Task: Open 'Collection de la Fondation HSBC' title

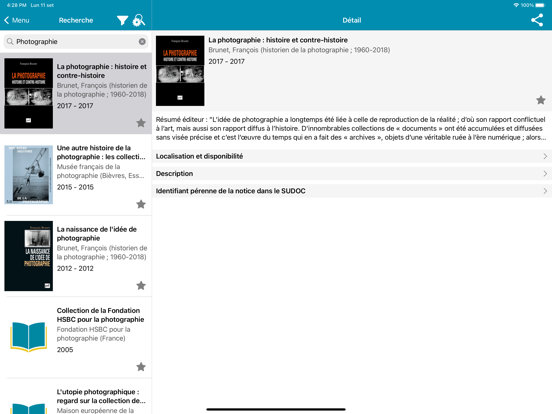Action: click(x=100, y=315)
